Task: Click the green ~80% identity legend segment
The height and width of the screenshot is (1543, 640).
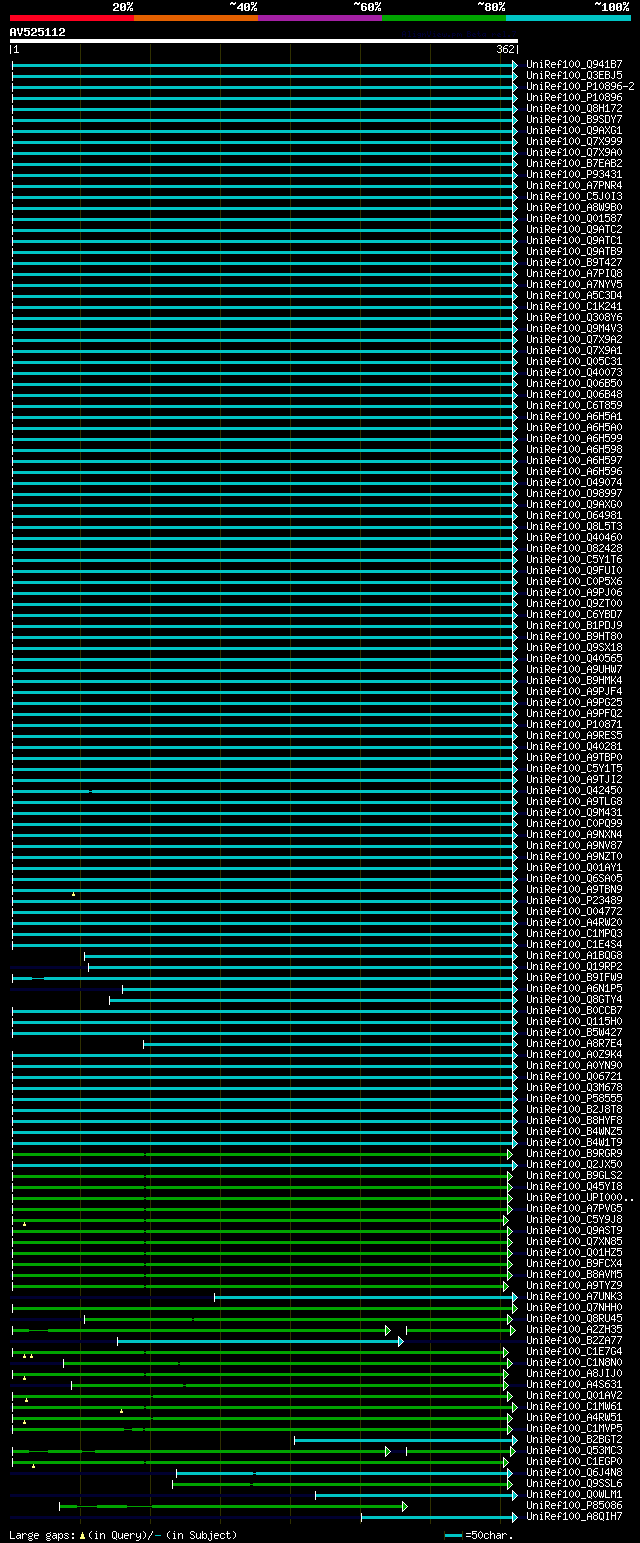Action: click(x=444, y=18)
